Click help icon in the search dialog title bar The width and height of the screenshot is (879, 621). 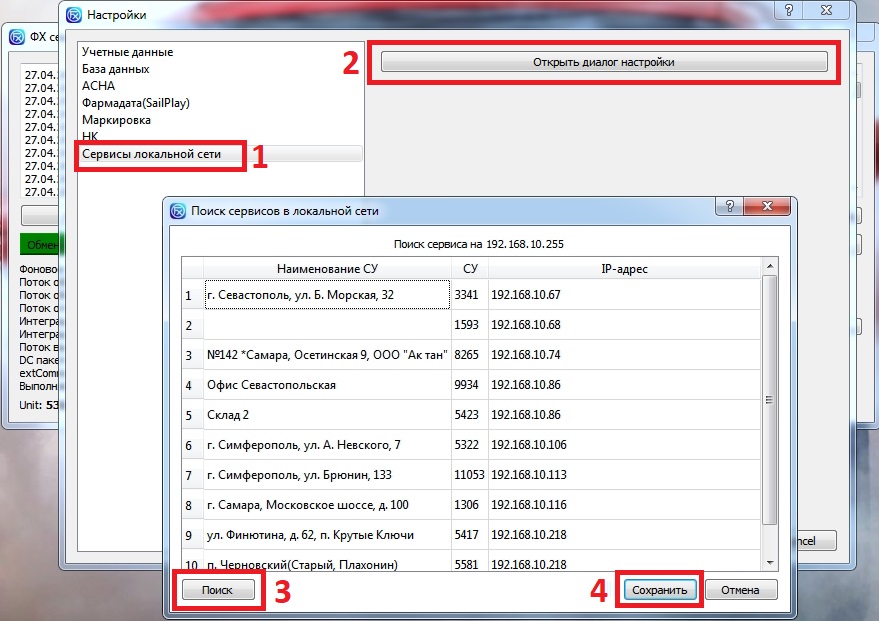[x=727, y=207]
